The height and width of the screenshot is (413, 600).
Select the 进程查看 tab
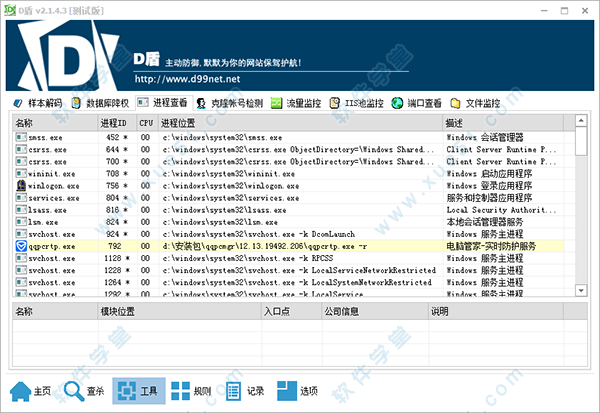163,103
